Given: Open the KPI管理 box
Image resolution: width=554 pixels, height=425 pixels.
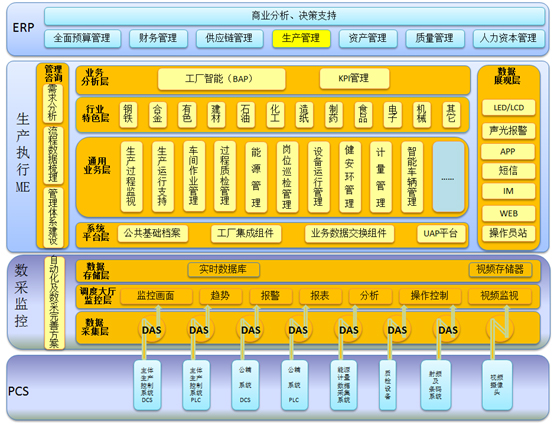Looking at the screenshot, I should coord(354,78).
